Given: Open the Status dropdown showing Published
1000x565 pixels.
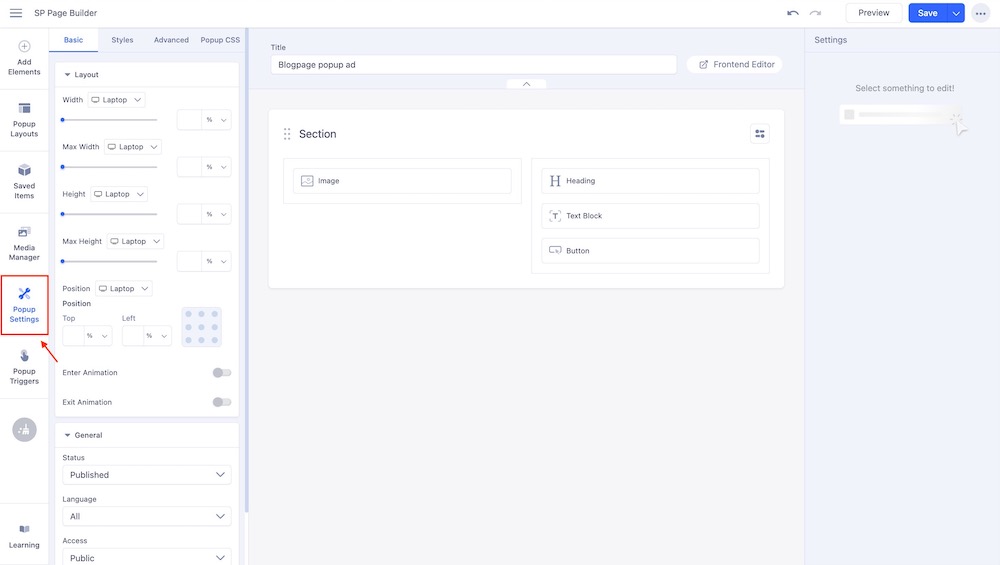Looking at the screenshot, I should click(x=146, y=475).
